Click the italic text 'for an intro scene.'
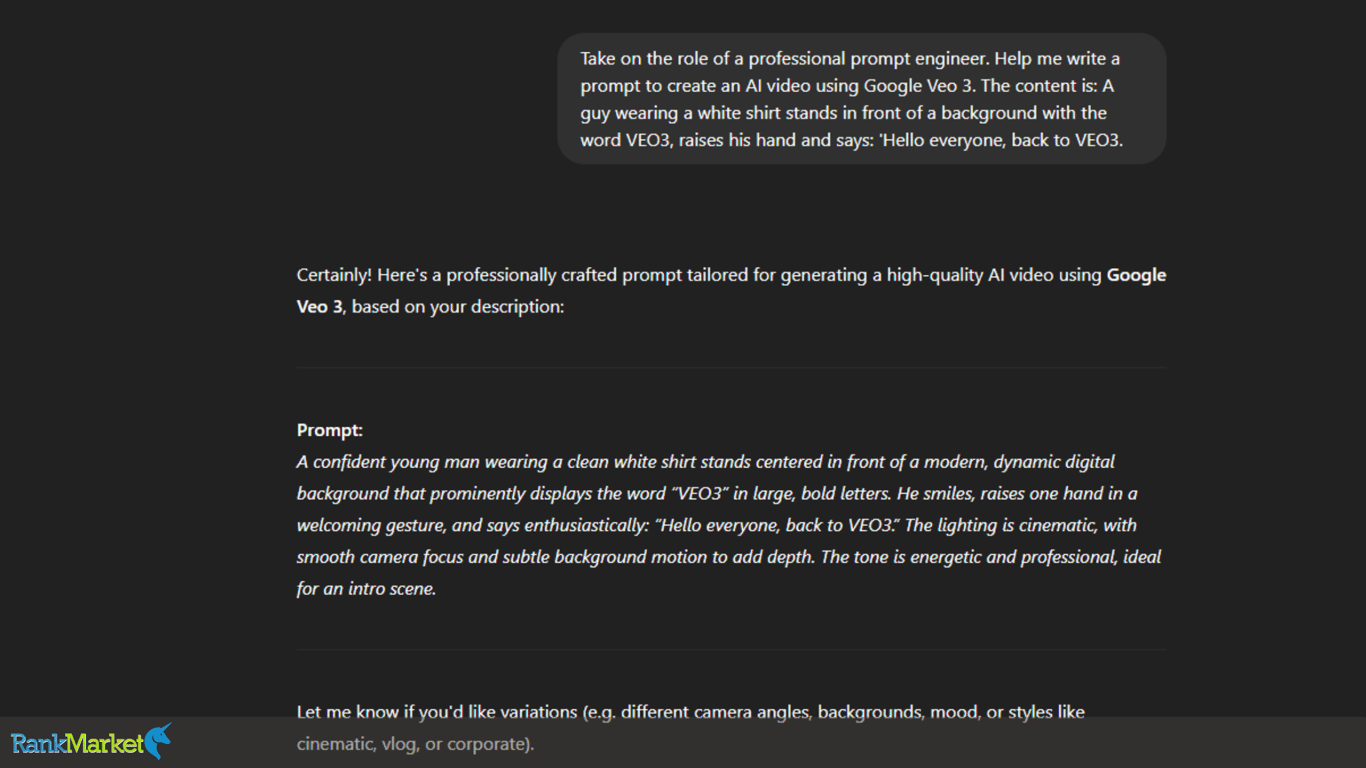This screenshot has width=1366, height=768. [366, 589]
